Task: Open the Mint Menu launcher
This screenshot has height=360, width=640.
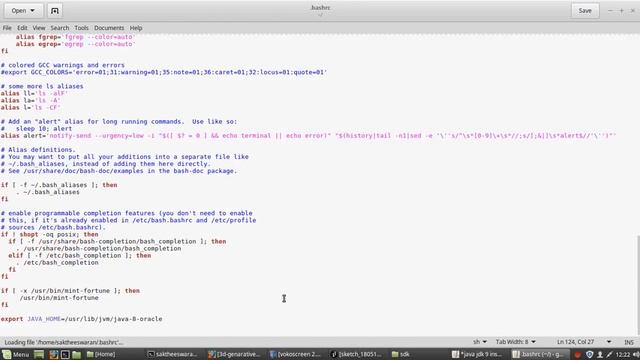Action: click(16, 354)
